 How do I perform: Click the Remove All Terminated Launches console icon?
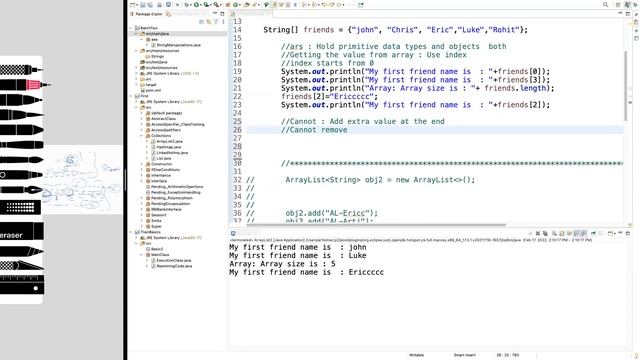[x=545, y=233]
